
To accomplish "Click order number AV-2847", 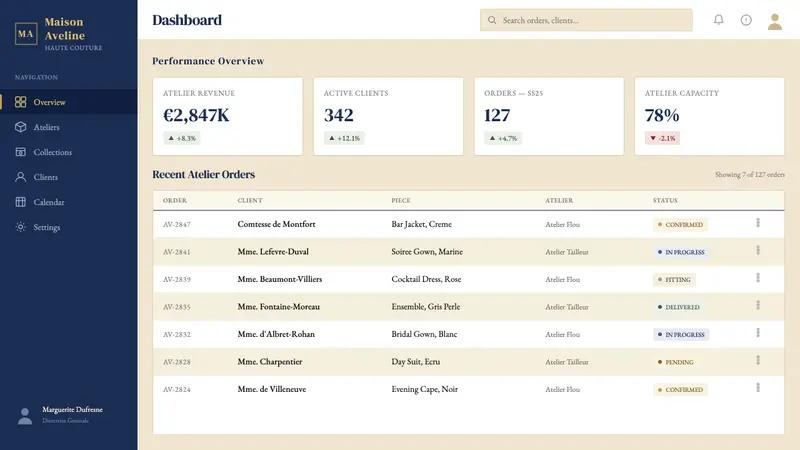I will click(x=177, y=224).
